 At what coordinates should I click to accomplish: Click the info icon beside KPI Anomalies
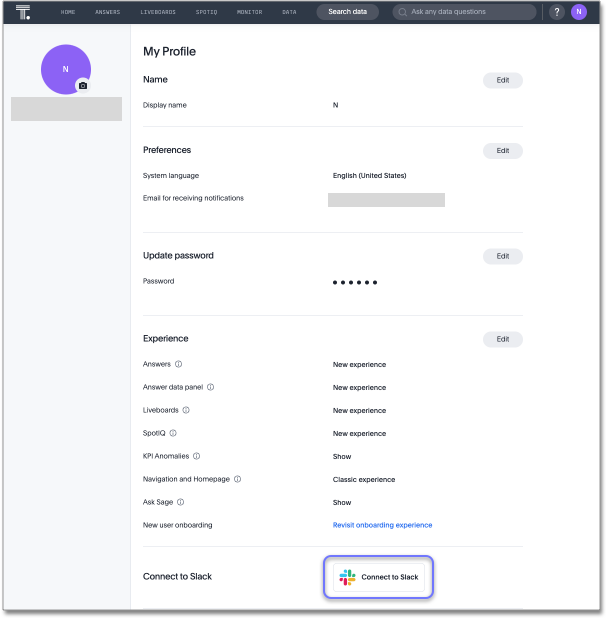click(x=196, y=456)
